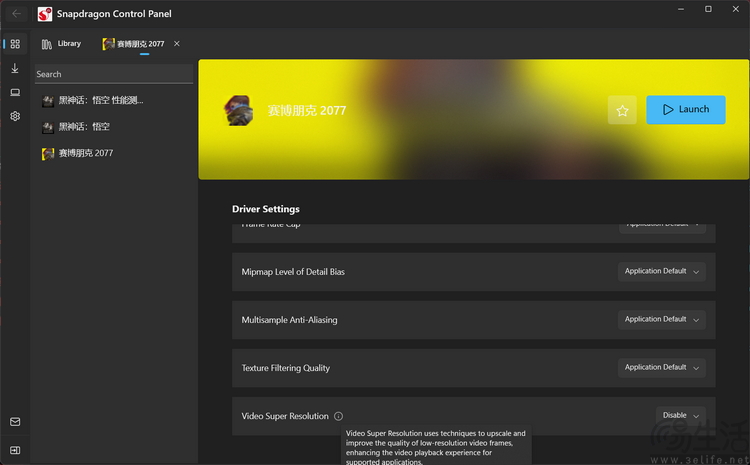Launch 赛博朋克 2077 with Launch button
Viewport: 750px width, 465px height.
(686, 110)
